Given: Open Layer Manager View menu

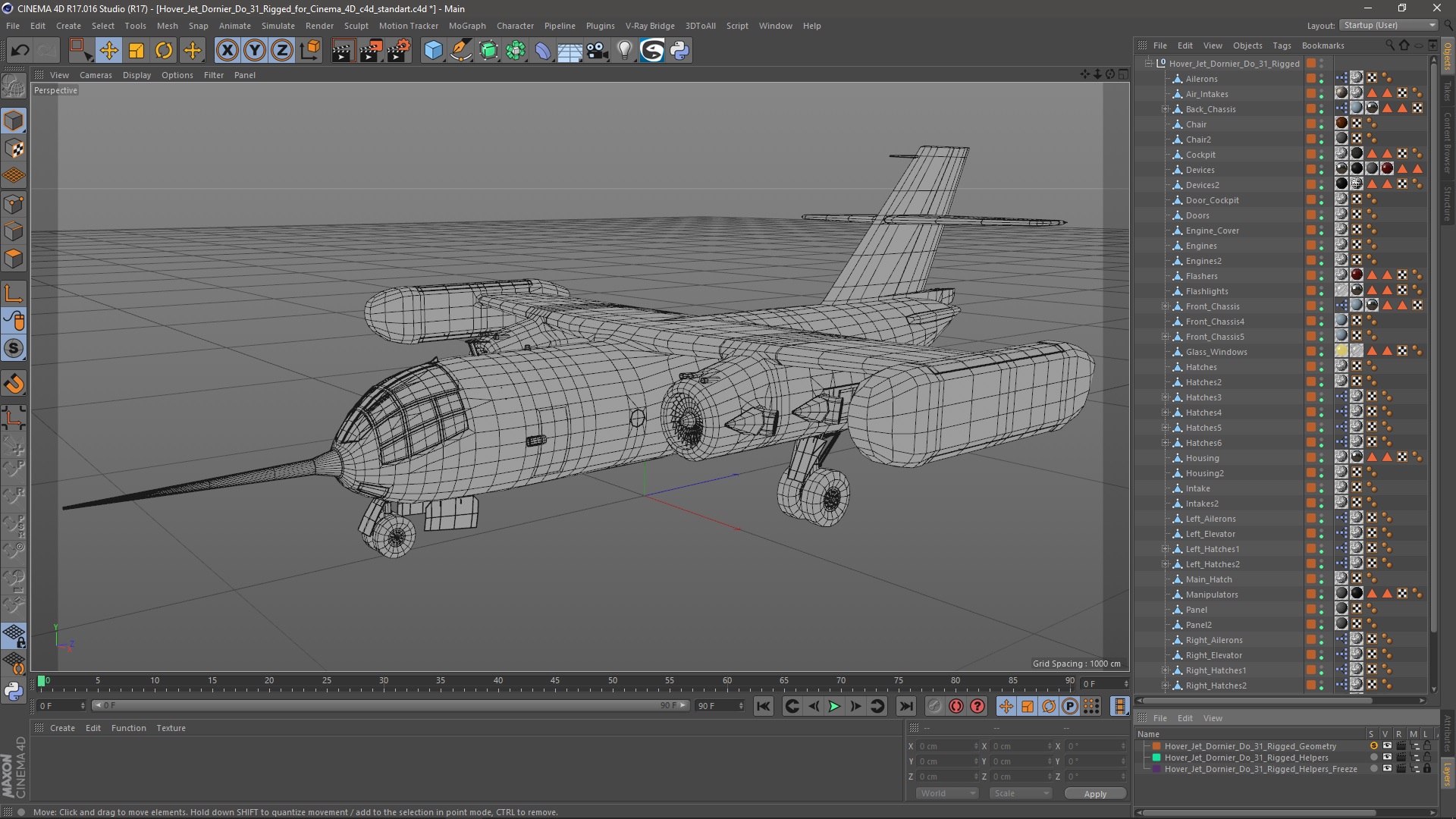Looking at the screenshot, I should coord(1213,718).
